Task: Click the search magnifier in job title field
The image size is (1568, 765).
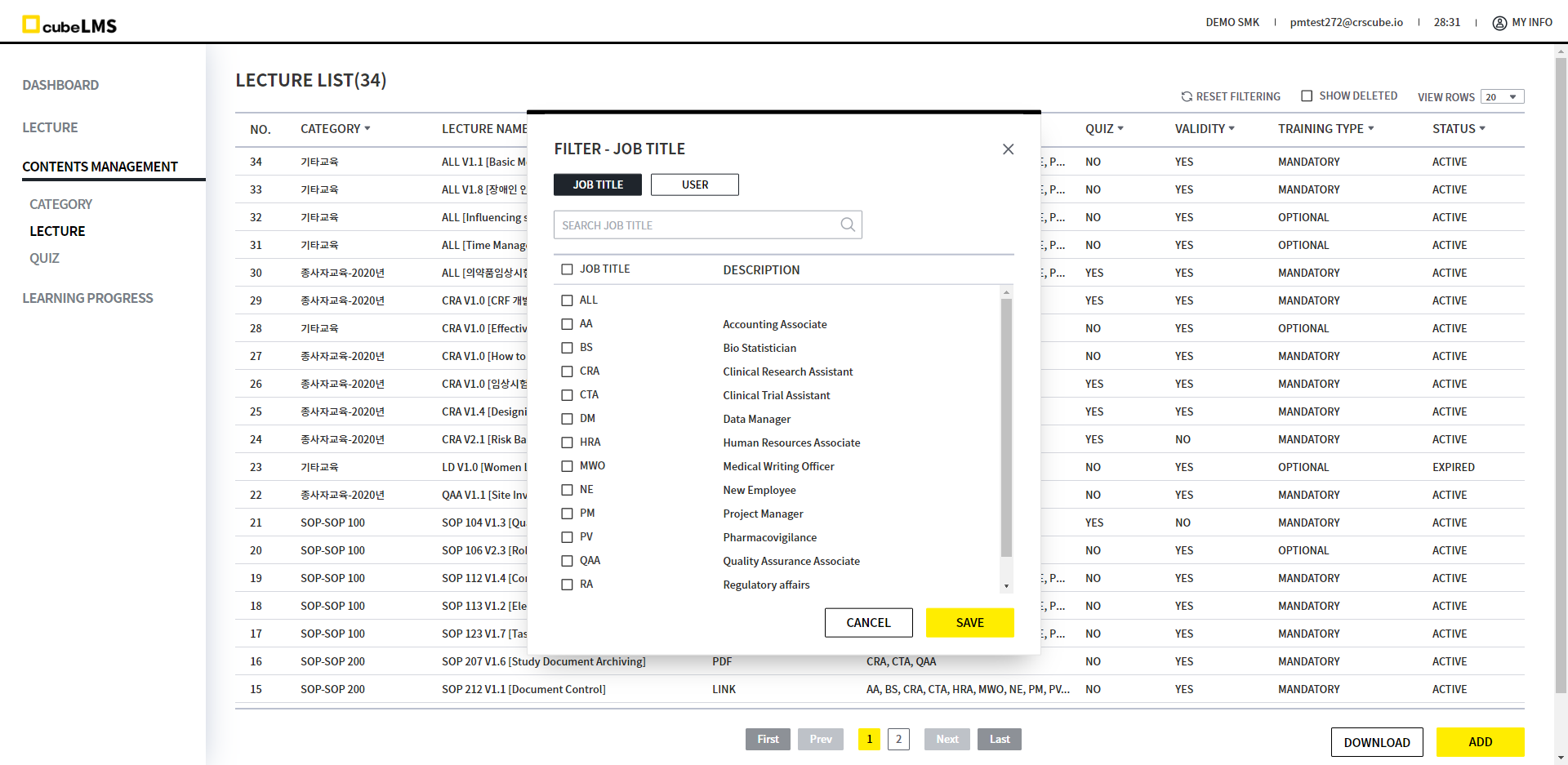Action: (x=848, y=225)
